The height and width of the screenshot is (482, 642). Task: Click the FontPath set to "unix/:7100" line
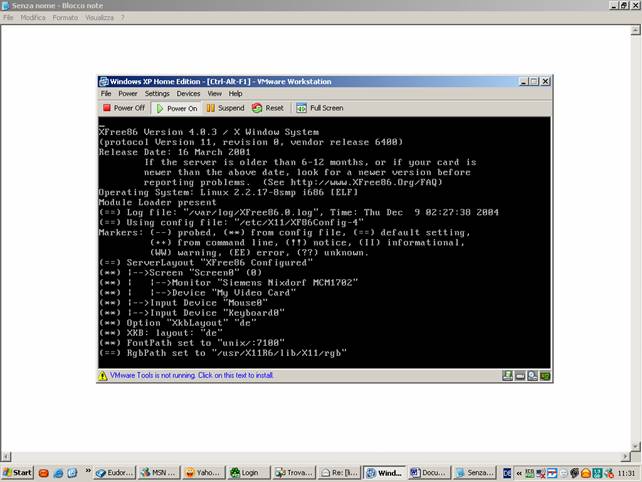click(192, 343)
